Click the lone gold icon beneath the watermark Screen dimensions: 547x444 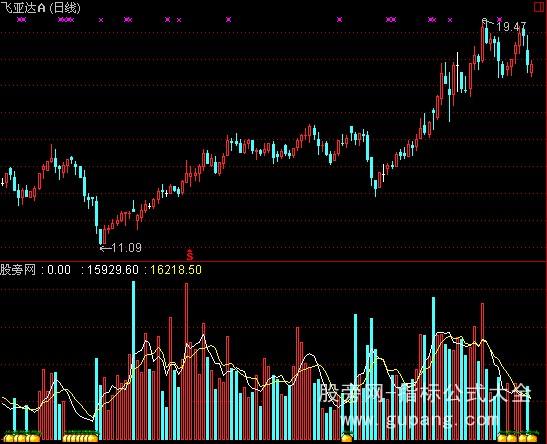(347, 437)
